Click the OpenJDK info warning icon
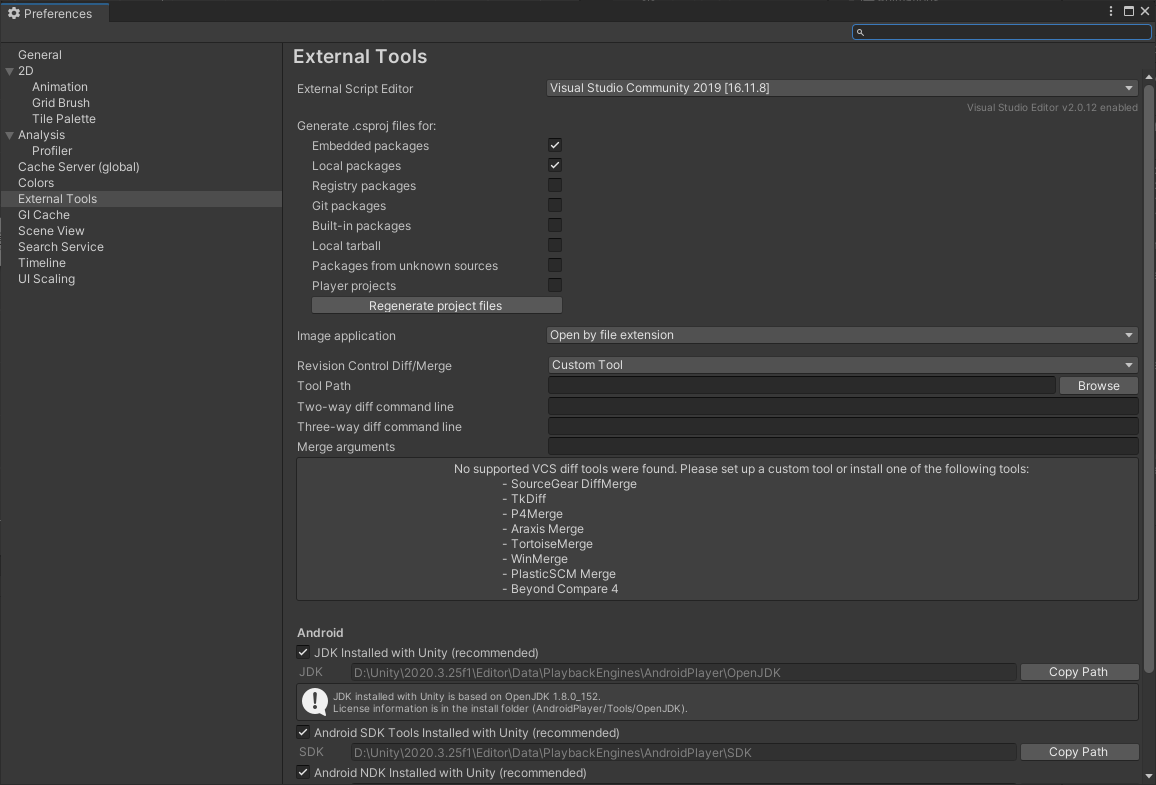Screen dimensions: 1156x785 coord(315,702)
